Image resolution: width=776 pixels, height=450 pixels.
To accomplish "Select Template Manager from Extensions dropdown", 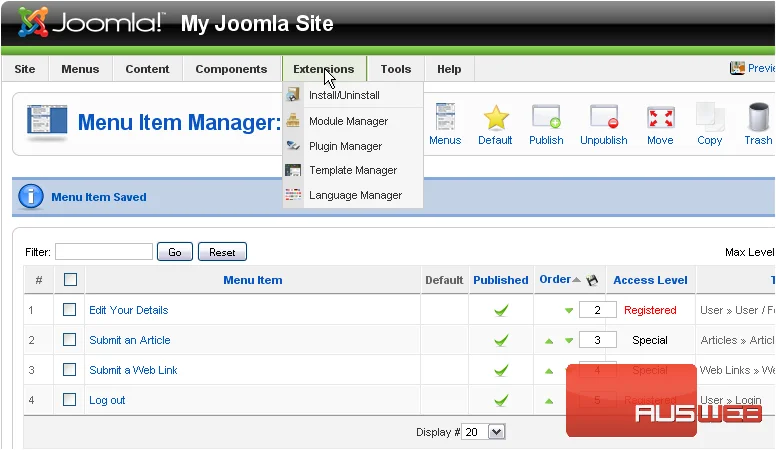I will coord(353,170).
